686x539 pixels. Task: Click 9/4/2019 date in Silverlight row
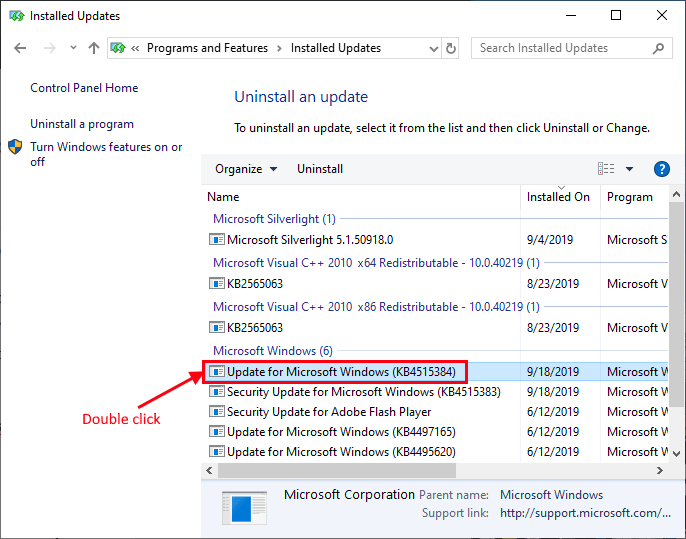tap(550, 240)
